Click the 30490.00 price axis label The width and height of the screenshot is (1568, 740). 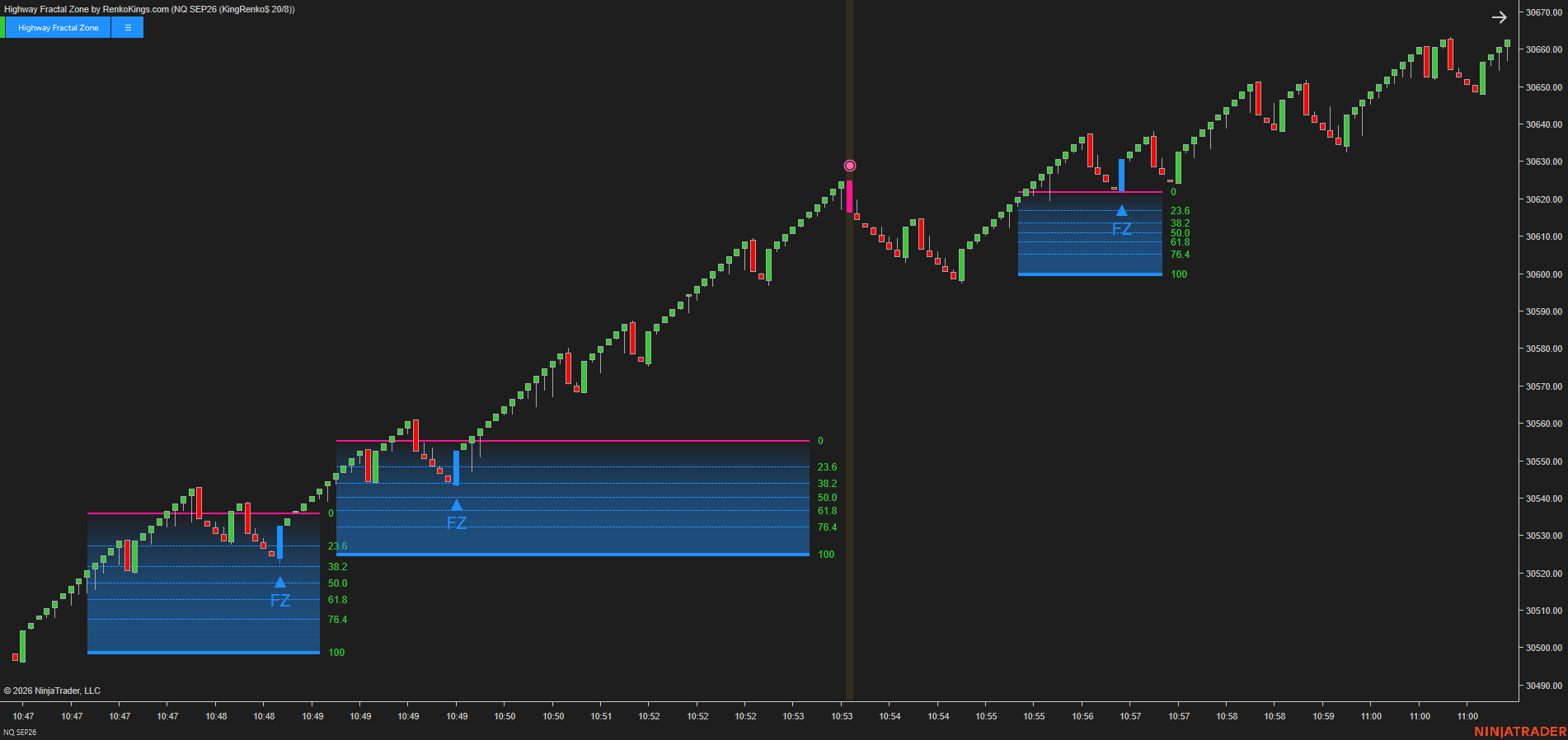point(1543,686)
